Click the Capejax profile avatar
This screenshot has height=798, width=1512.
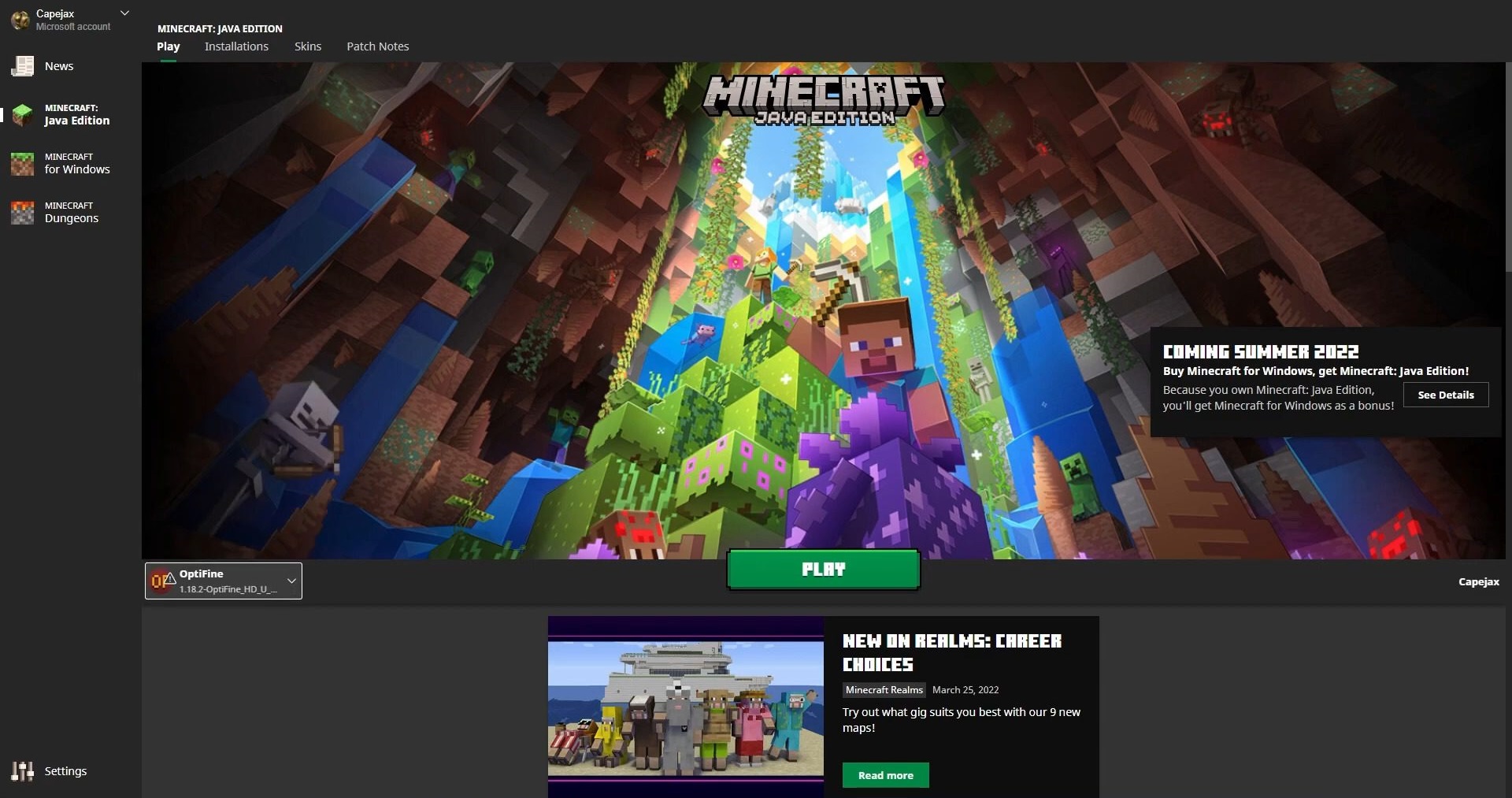pyautogui.click(x=20, y=20)
